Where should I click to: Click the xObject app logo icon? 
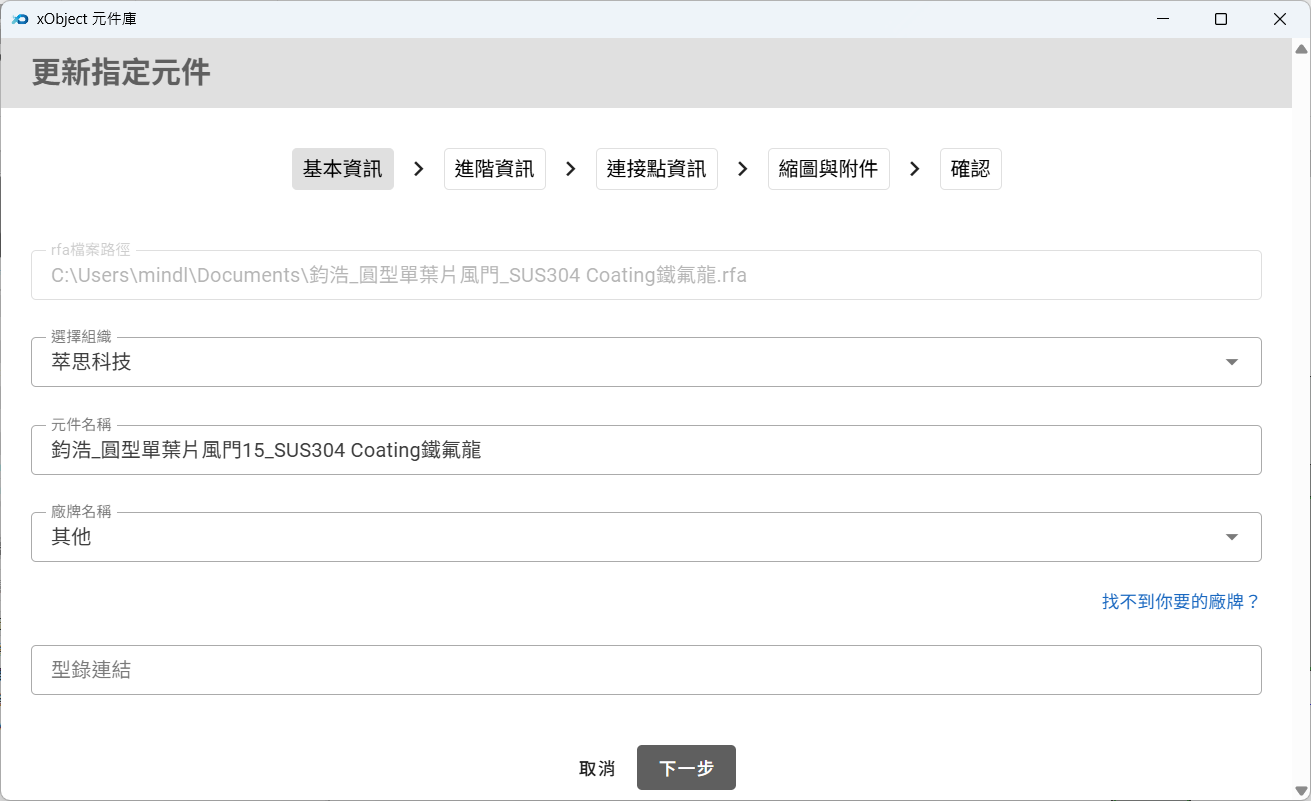(x=20, y=19)
